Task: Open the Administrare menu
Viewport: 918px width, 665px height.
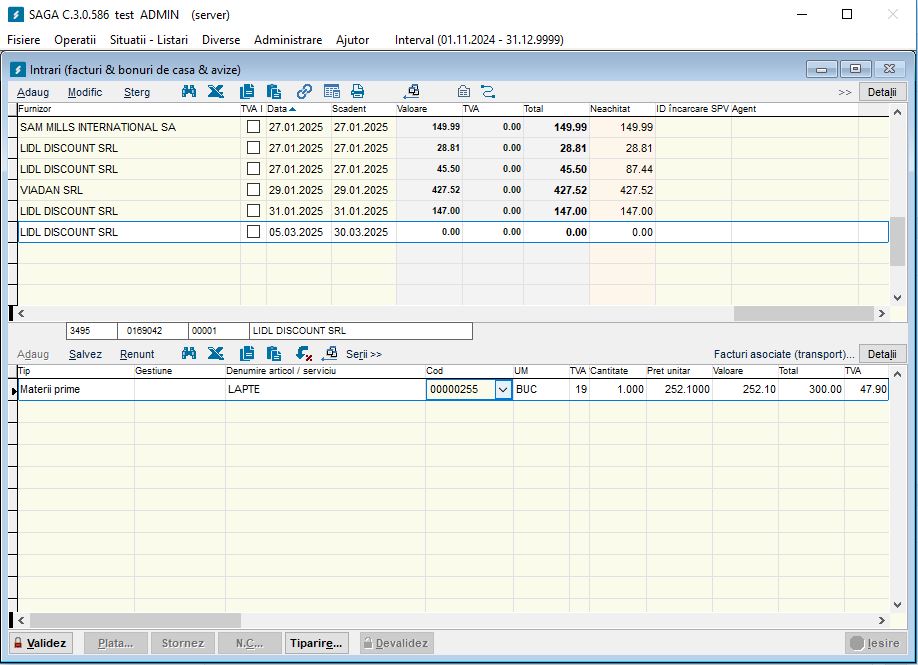Action: (x=287, y=40)
